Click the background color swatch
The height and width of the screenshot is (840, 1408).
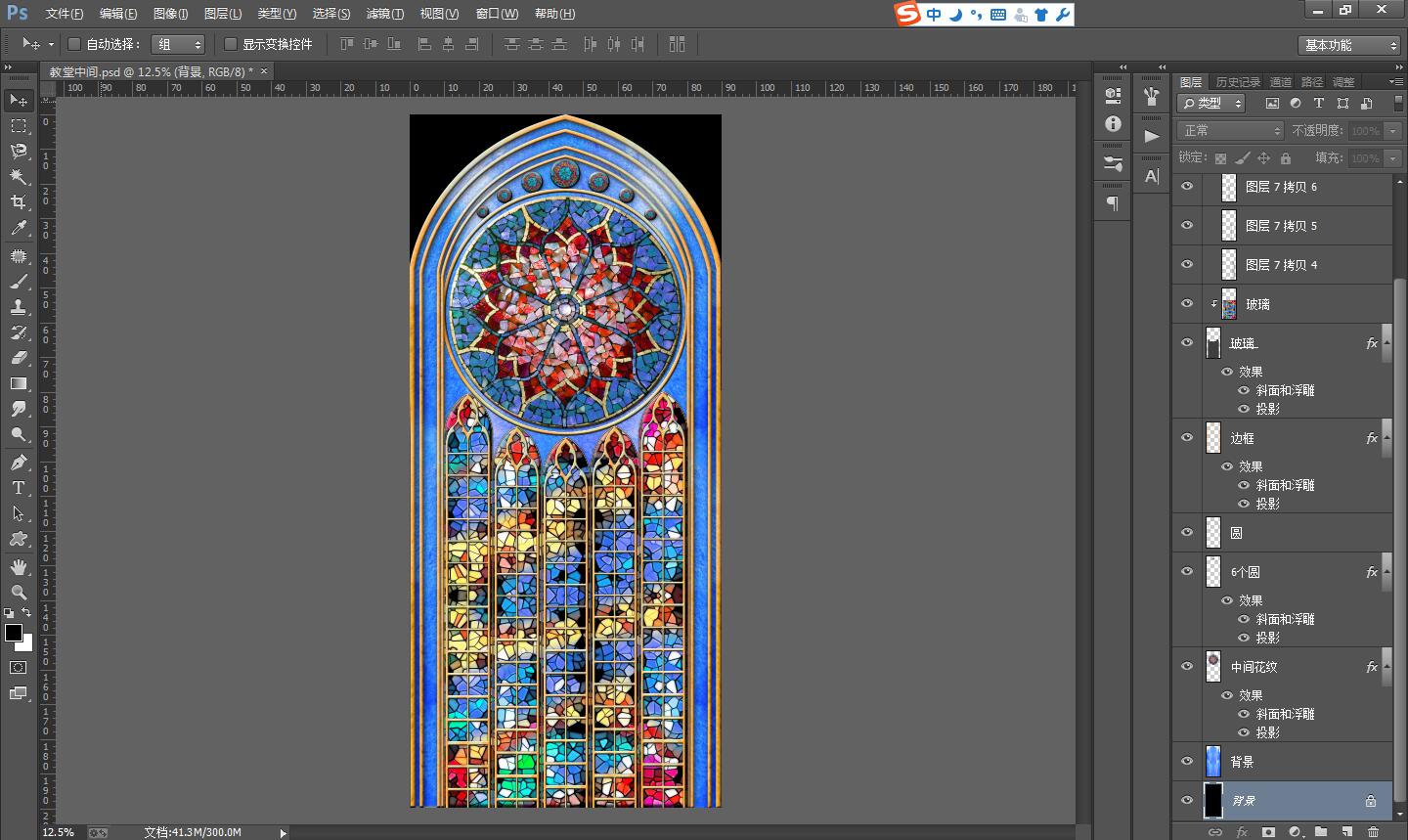click(27, 645)
